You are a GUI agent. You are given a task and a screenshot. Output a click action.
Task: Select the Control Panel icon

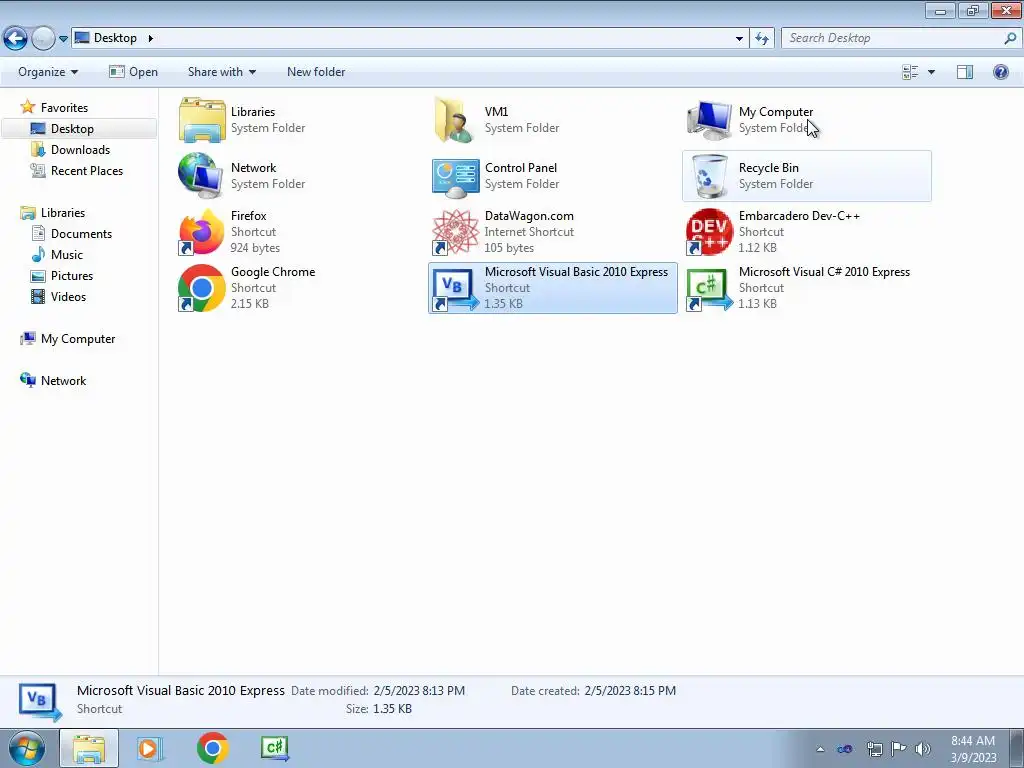455,177
